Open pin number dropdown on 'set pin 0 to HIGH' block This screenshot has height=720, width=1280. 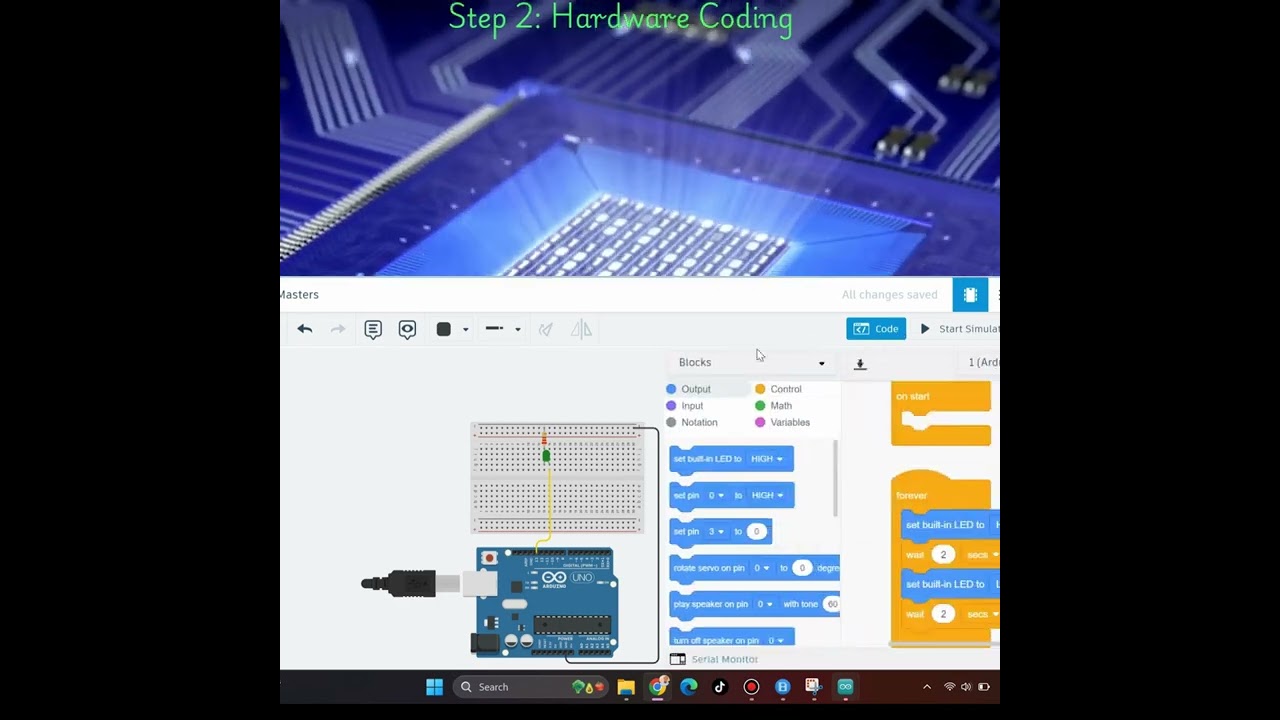coord(716,495)
